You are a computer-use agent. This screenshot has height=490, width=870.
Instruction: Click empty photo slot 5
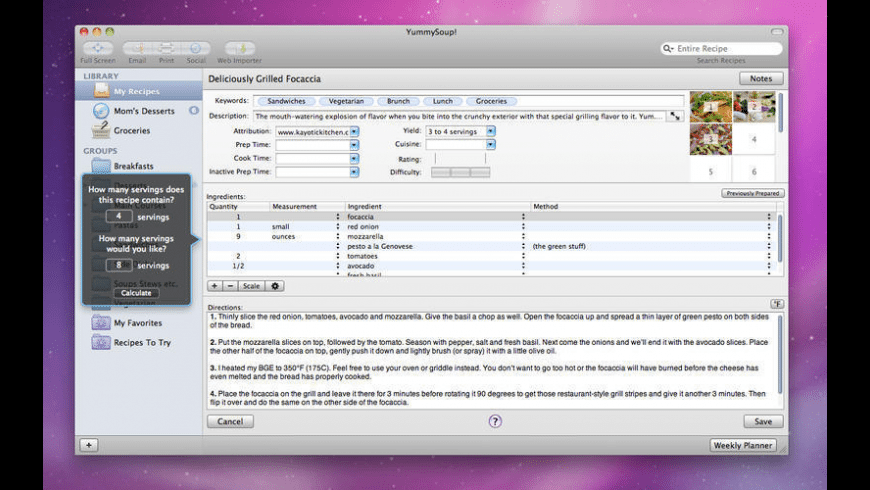point(711,169)
